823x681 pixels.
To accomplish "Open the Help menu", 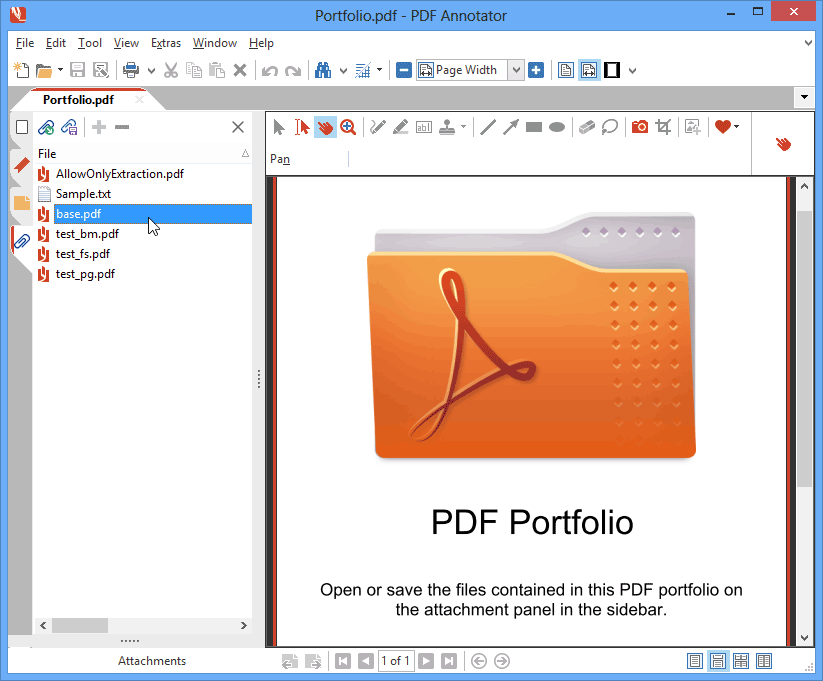I will pos(261,43).
